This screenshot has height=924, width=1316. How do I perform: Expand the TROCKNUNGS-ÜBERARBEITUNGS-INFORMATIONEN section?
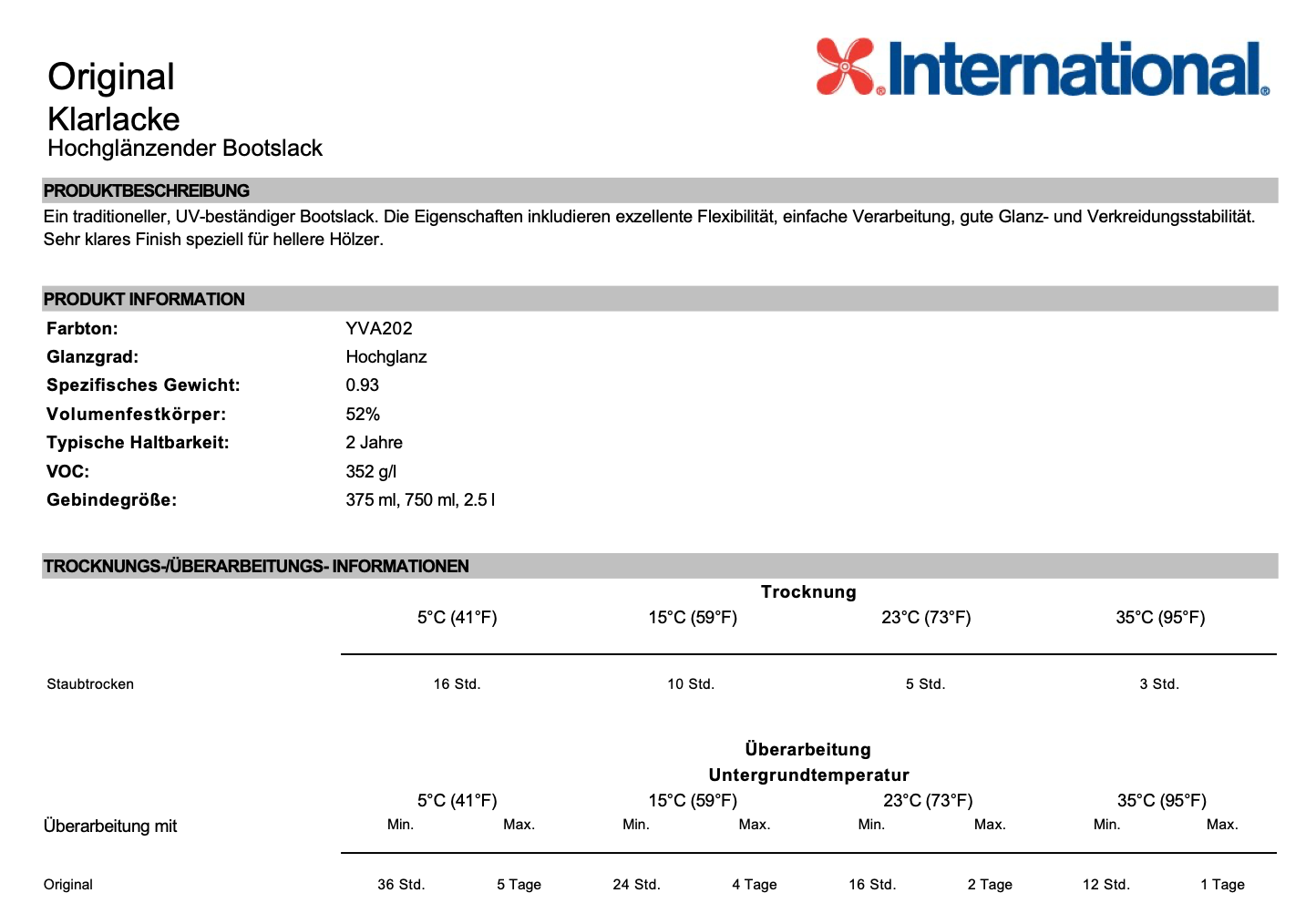(x=255, y=566)
